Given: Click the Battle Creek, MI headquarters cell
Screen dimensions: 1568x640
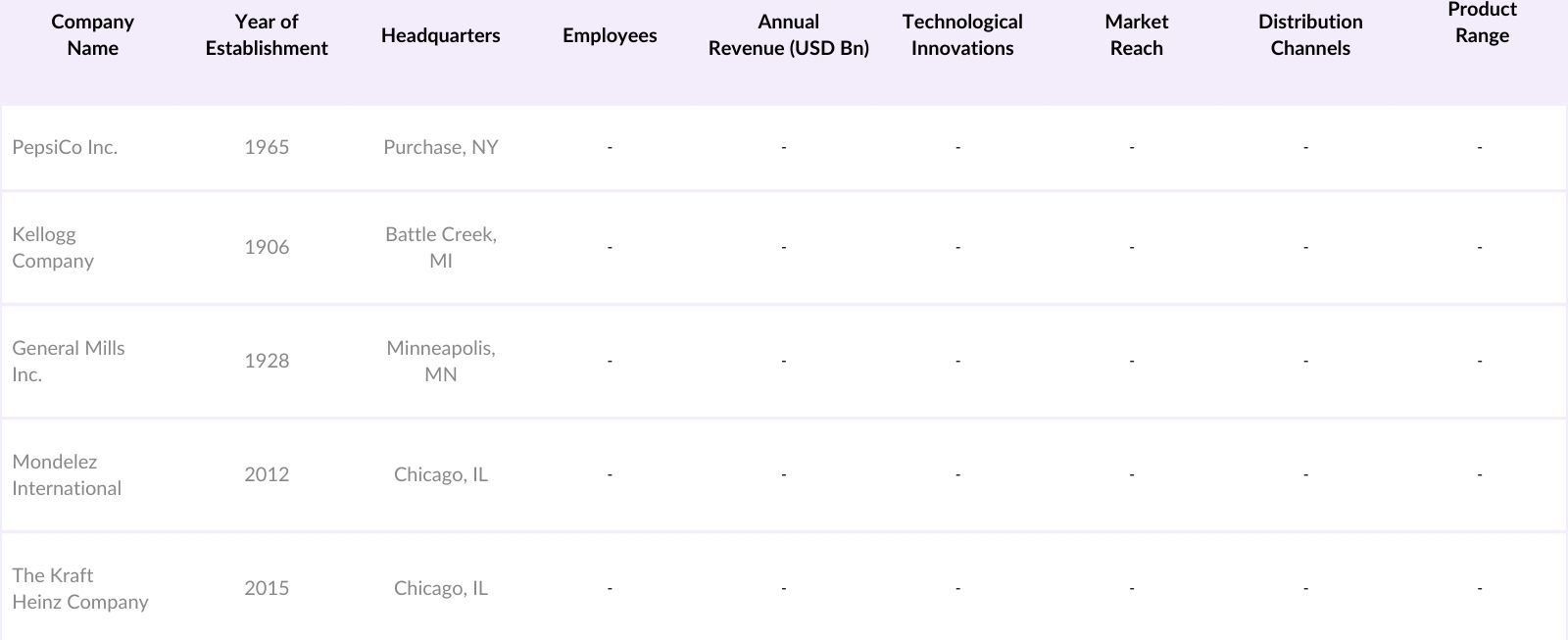Looking at the screenshot, I should coord(440,247).
